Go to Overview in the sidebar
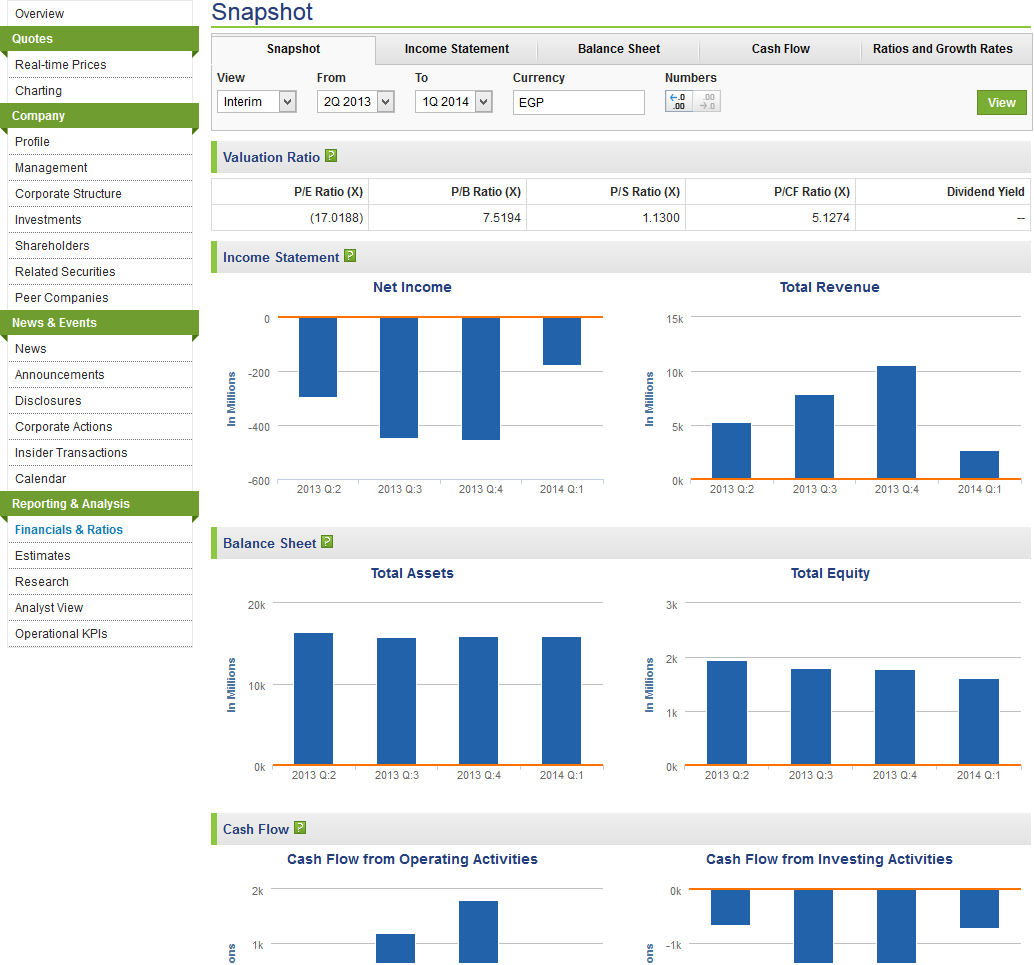 (x=40, y=14)
